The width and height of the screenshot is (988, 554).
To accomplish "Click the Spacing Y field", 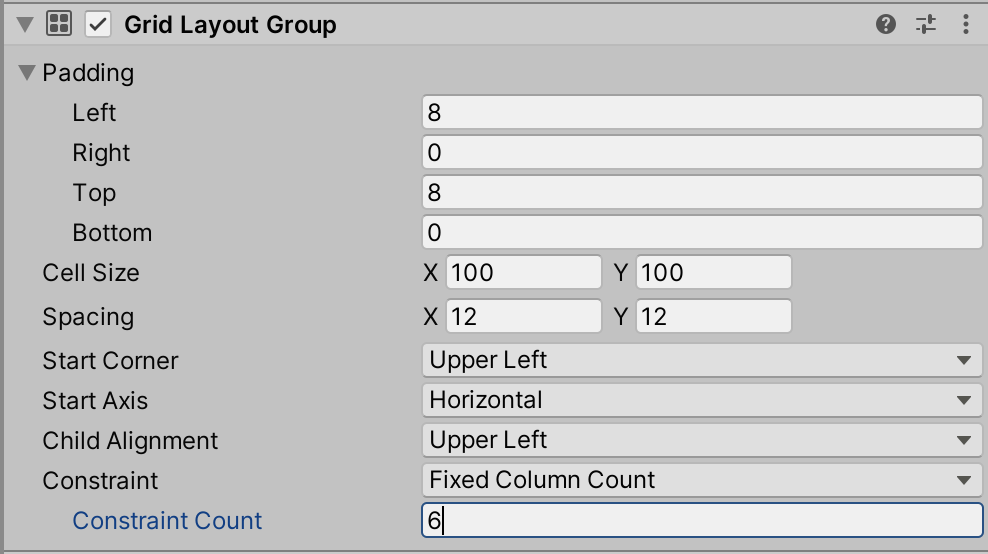I will point(713,317).
